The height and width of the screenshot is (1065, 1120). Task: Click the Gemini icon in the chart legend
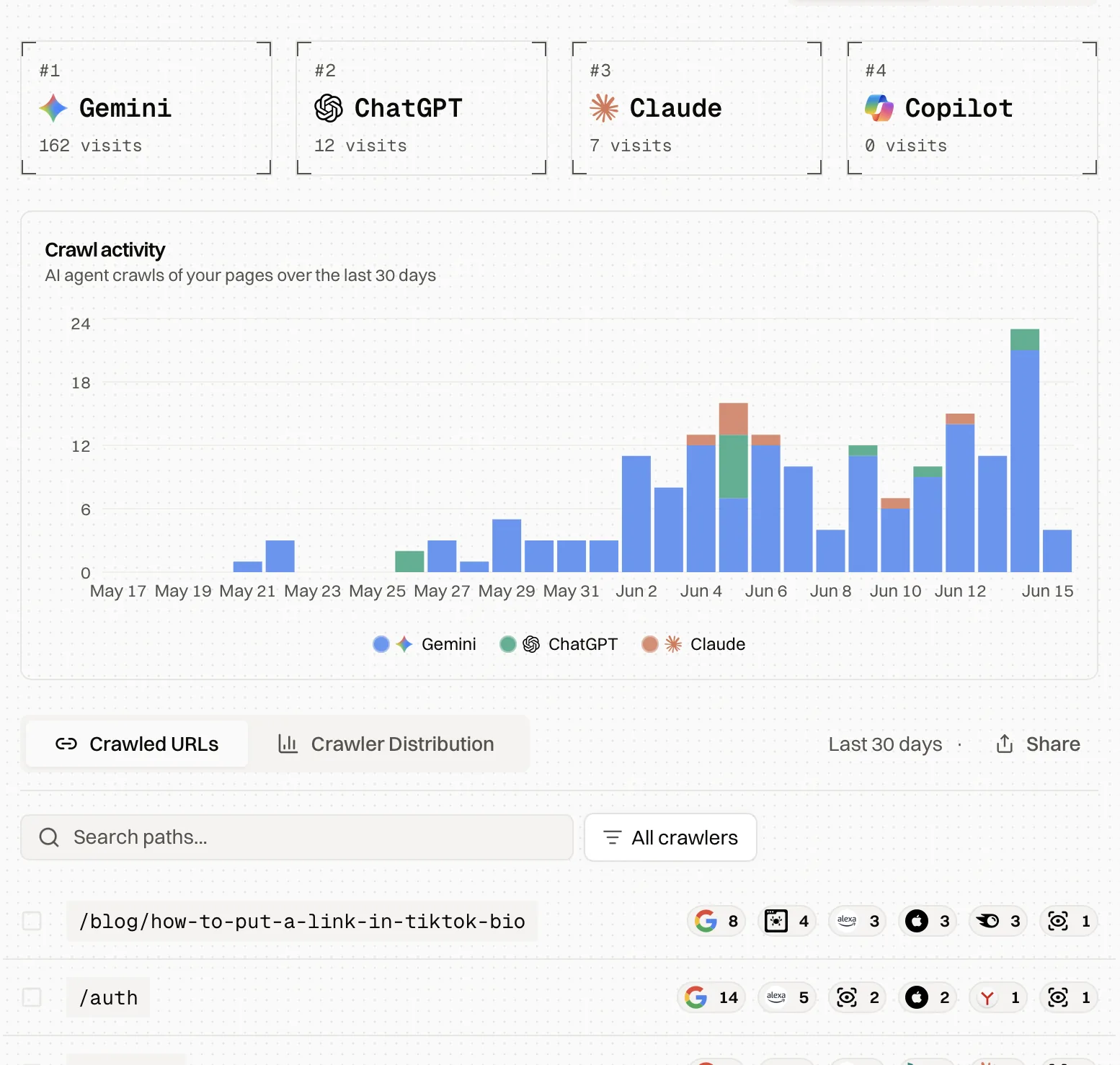click(x=404, y=644)
